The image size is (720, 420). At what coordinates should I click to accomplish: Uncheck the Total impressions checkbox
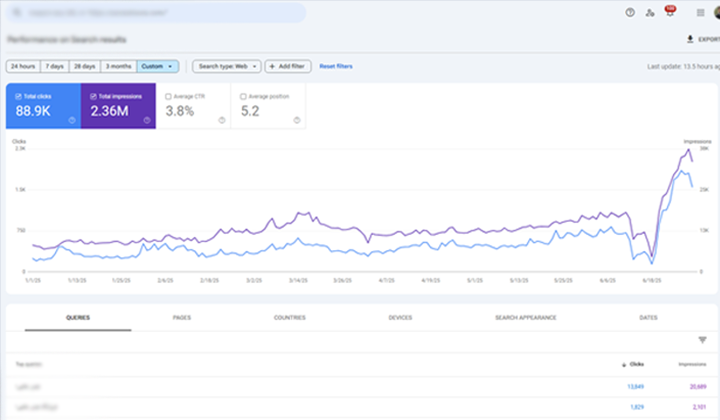(x=93, y=97)
